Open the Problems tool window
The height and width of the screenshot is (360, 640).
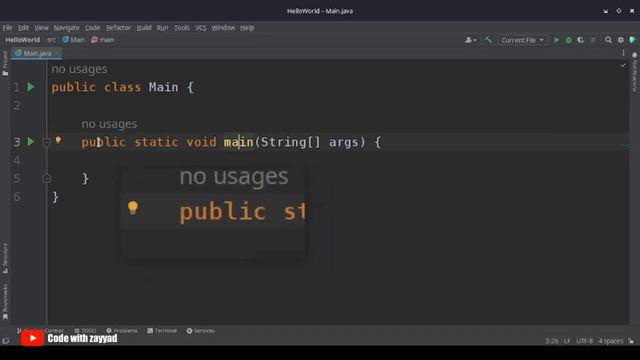(x=122, y=331)
